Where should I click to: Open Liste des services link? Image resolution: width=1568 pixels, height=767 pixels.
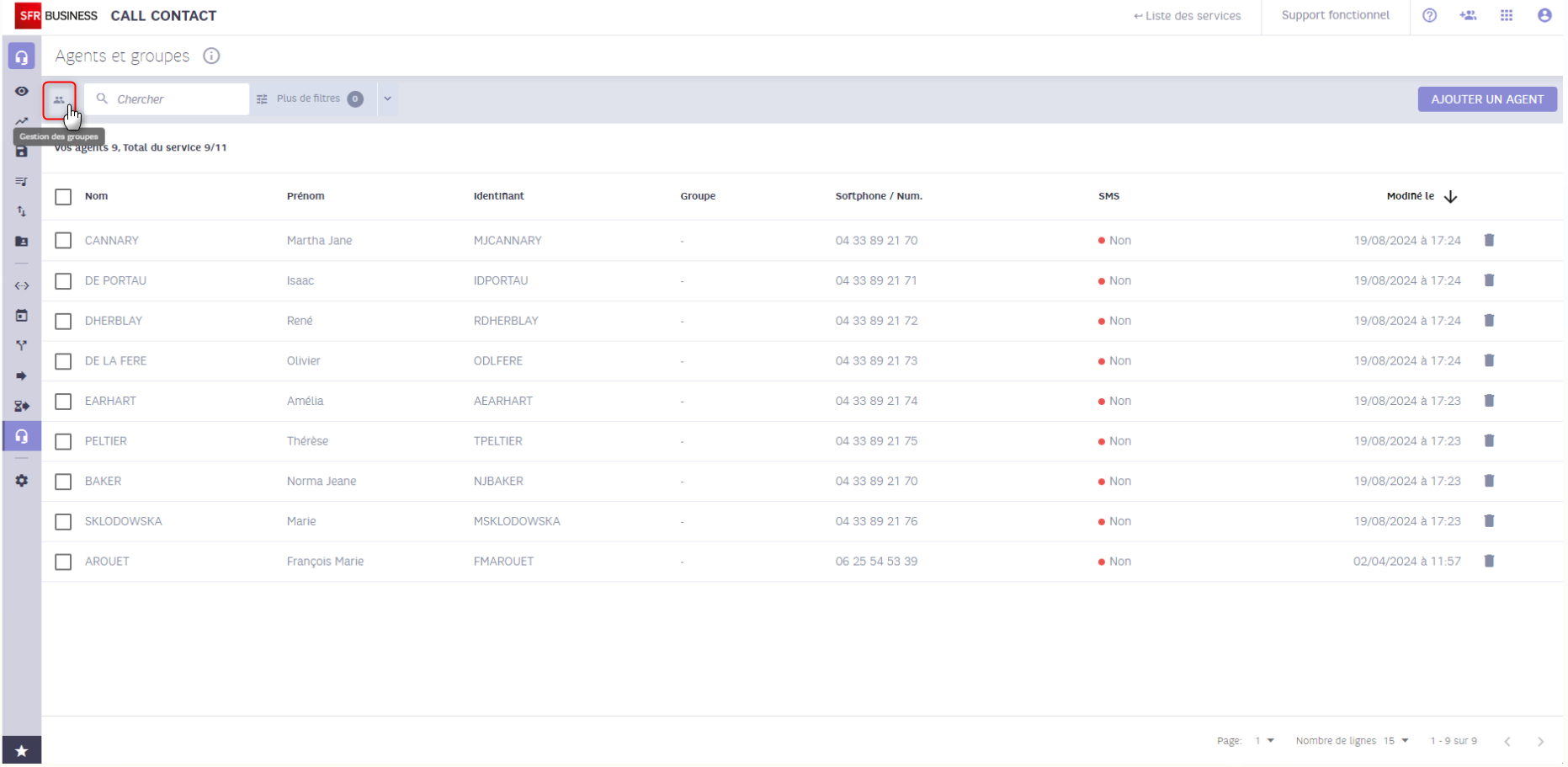pyautogui.click(x=1187, y=16)
